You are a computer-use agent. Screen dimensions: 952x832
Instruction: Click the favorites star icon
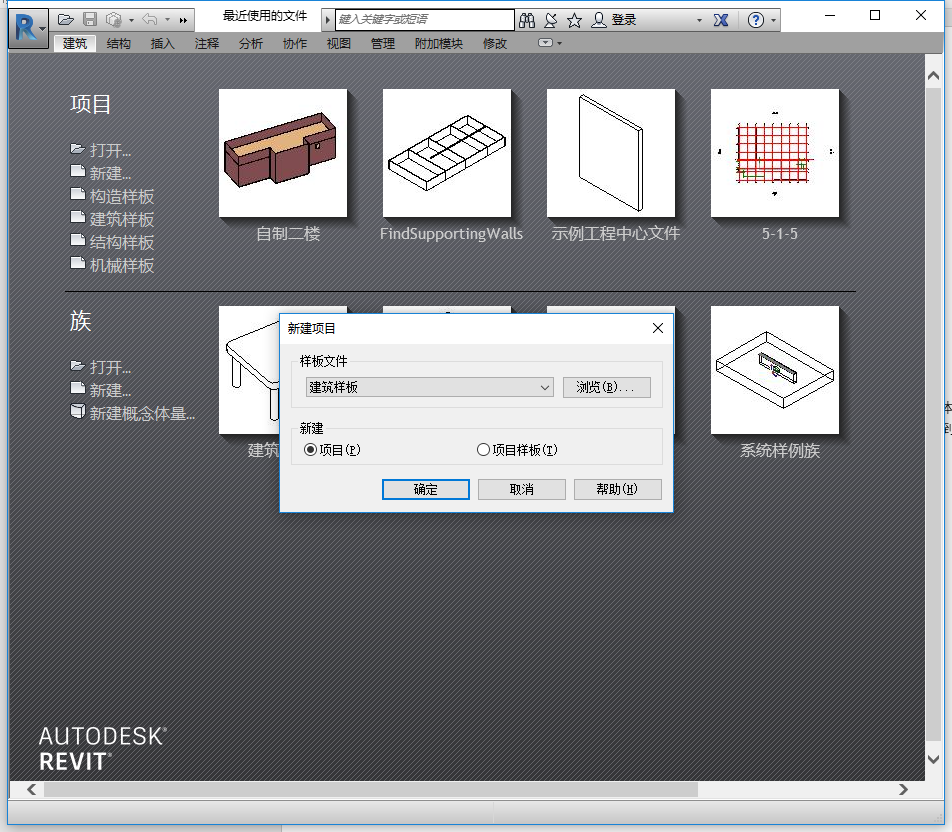(x=574, y=20)
